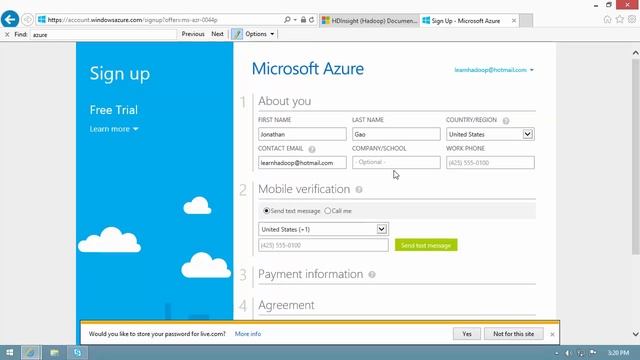The height and width of the screenshot is (360, 640).
Task: Click the Work Phone input field
Action: 490,162
